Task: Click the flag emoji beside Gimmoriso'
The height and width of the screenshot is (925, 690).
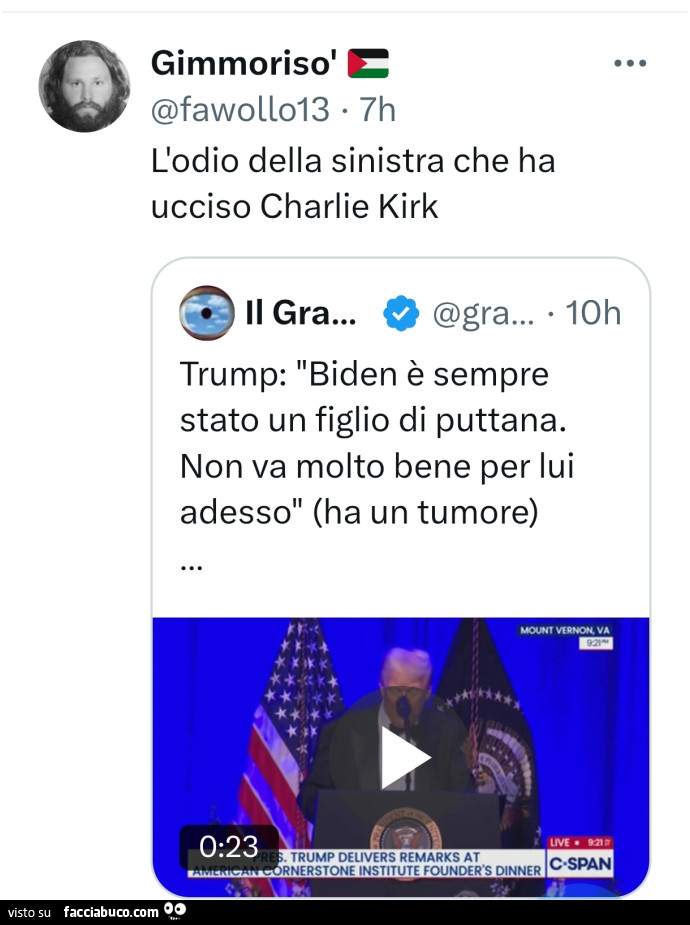Action: point(367,63)
